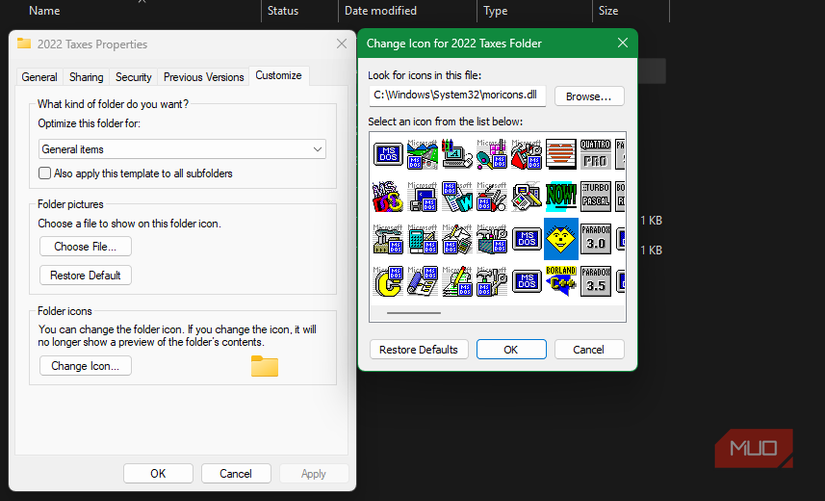Viewport: 825px width, 501px height.
Task: Click the Status column header
Action: [283, 11]
